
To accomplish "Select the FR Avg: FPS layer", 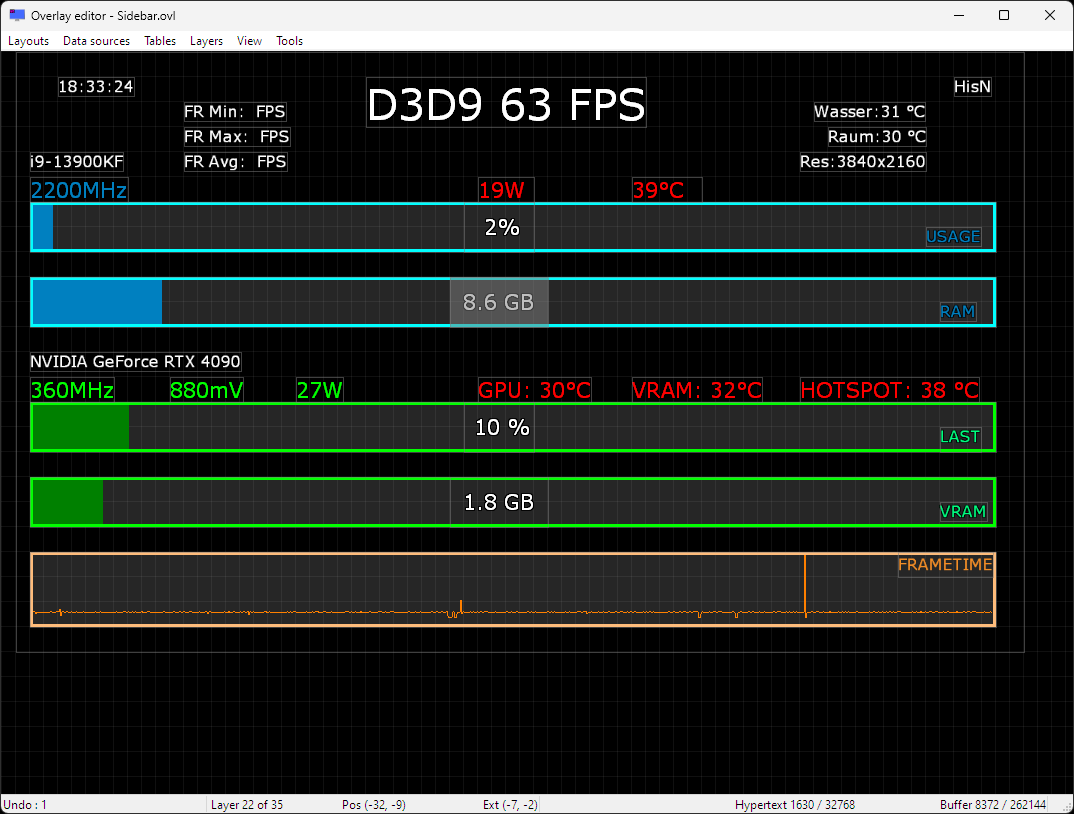I will [x=235, y=162].
